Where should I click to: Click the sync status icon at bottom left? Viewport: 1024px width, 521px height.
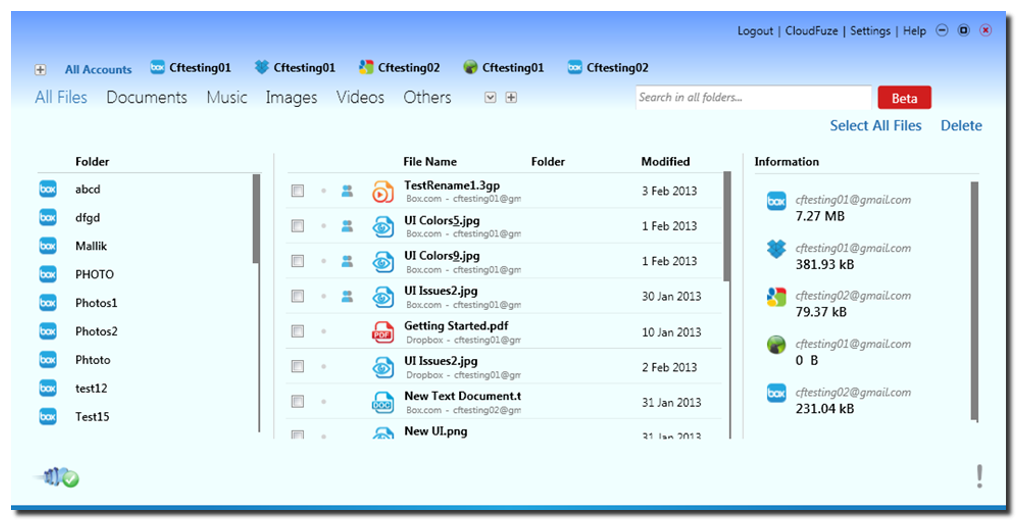point(59,477)
